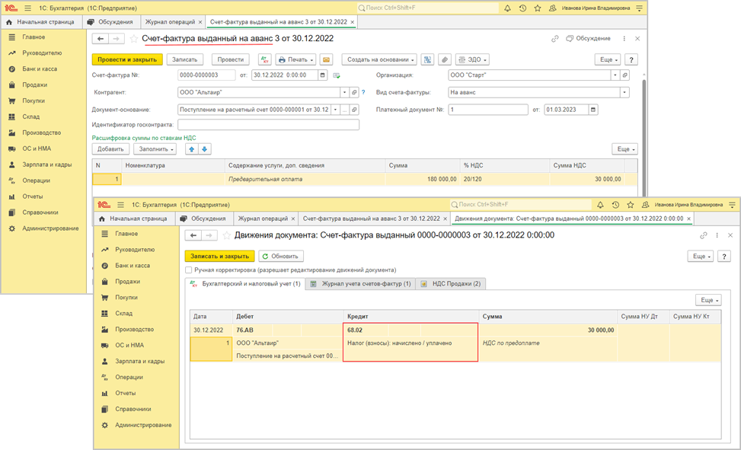Click notifications bell in front window header

(600, 205)
